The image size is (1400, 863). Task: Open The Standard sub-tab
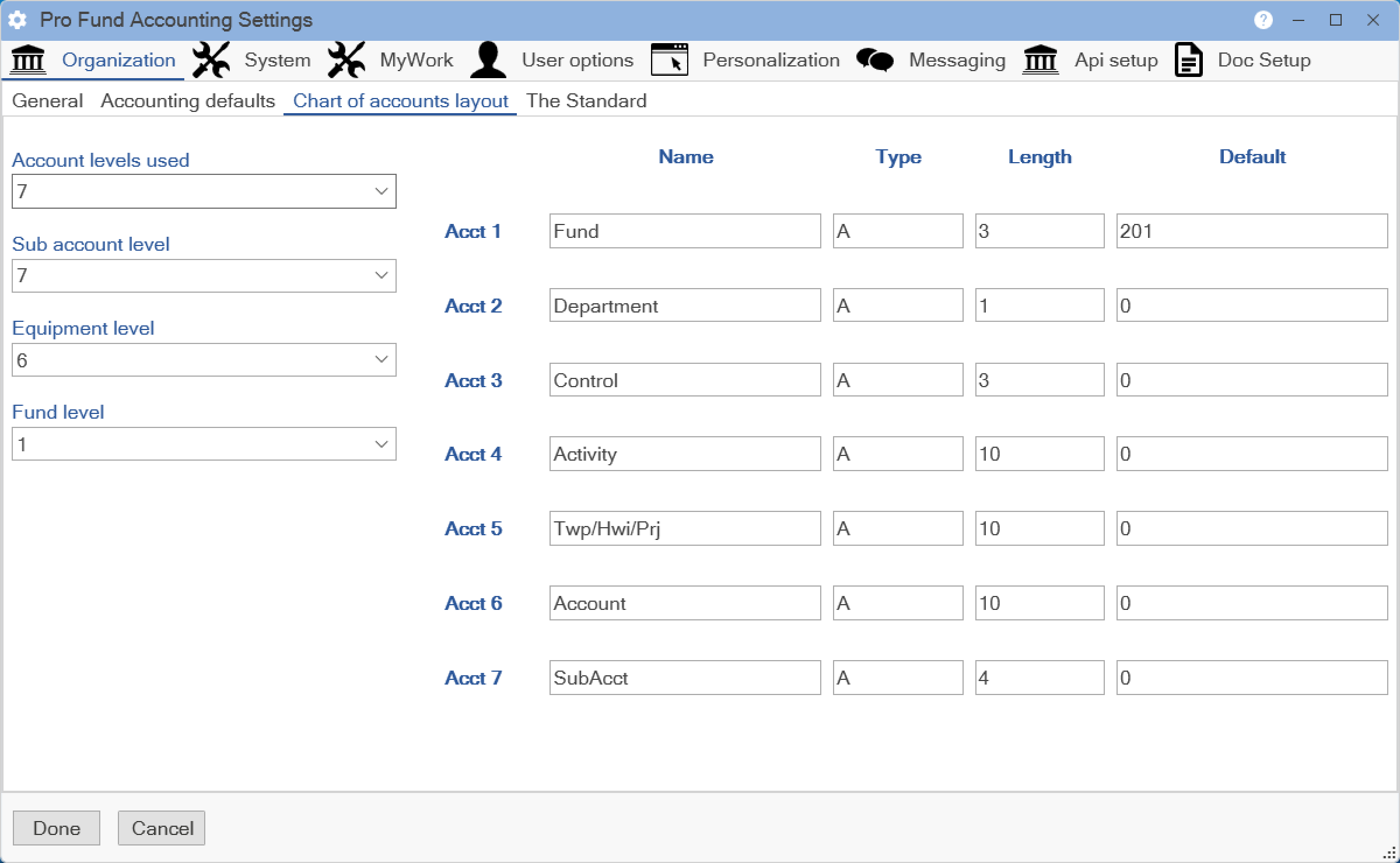(586, 101)
